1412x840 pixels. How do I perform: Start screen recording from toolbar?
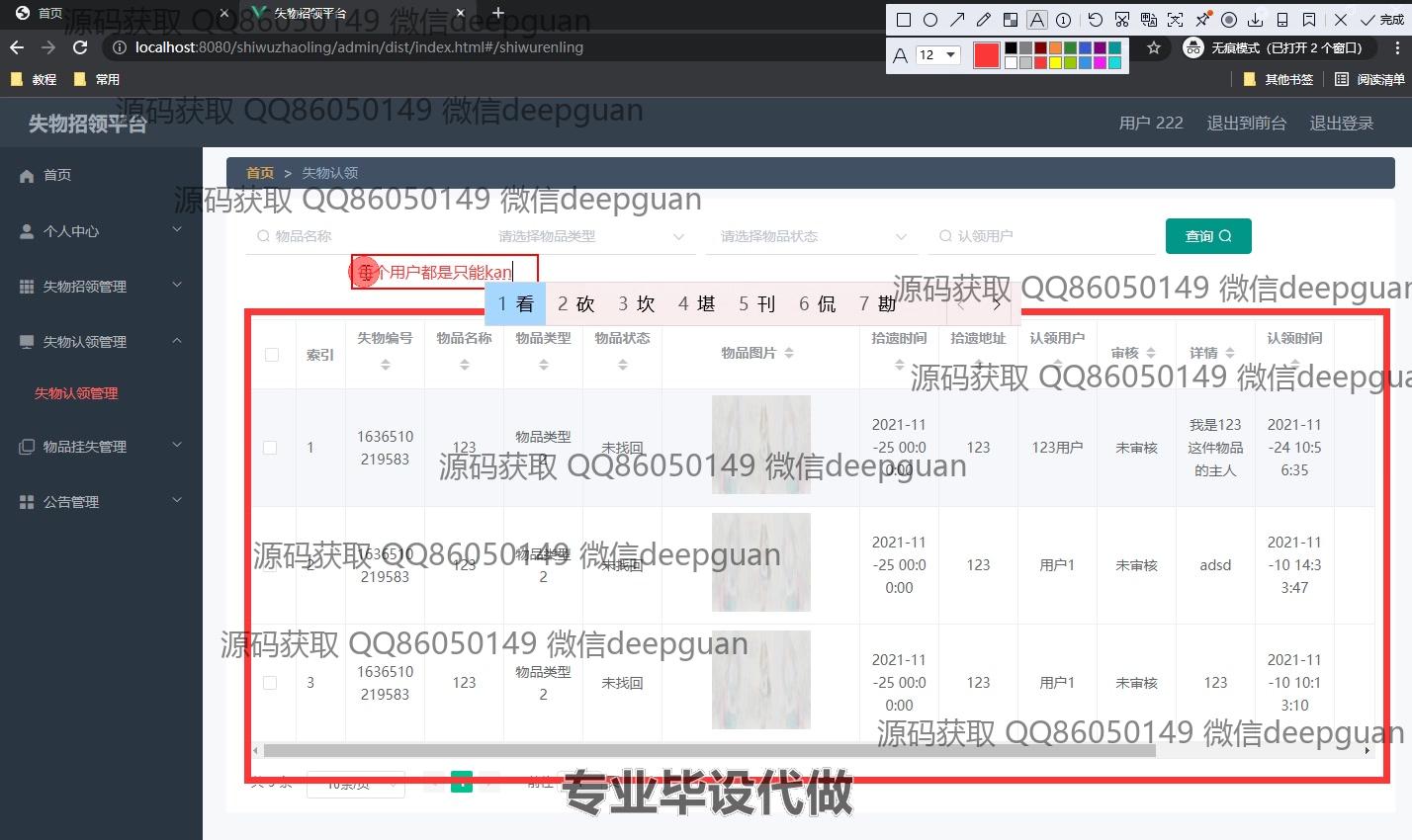tap(1229, 20)
